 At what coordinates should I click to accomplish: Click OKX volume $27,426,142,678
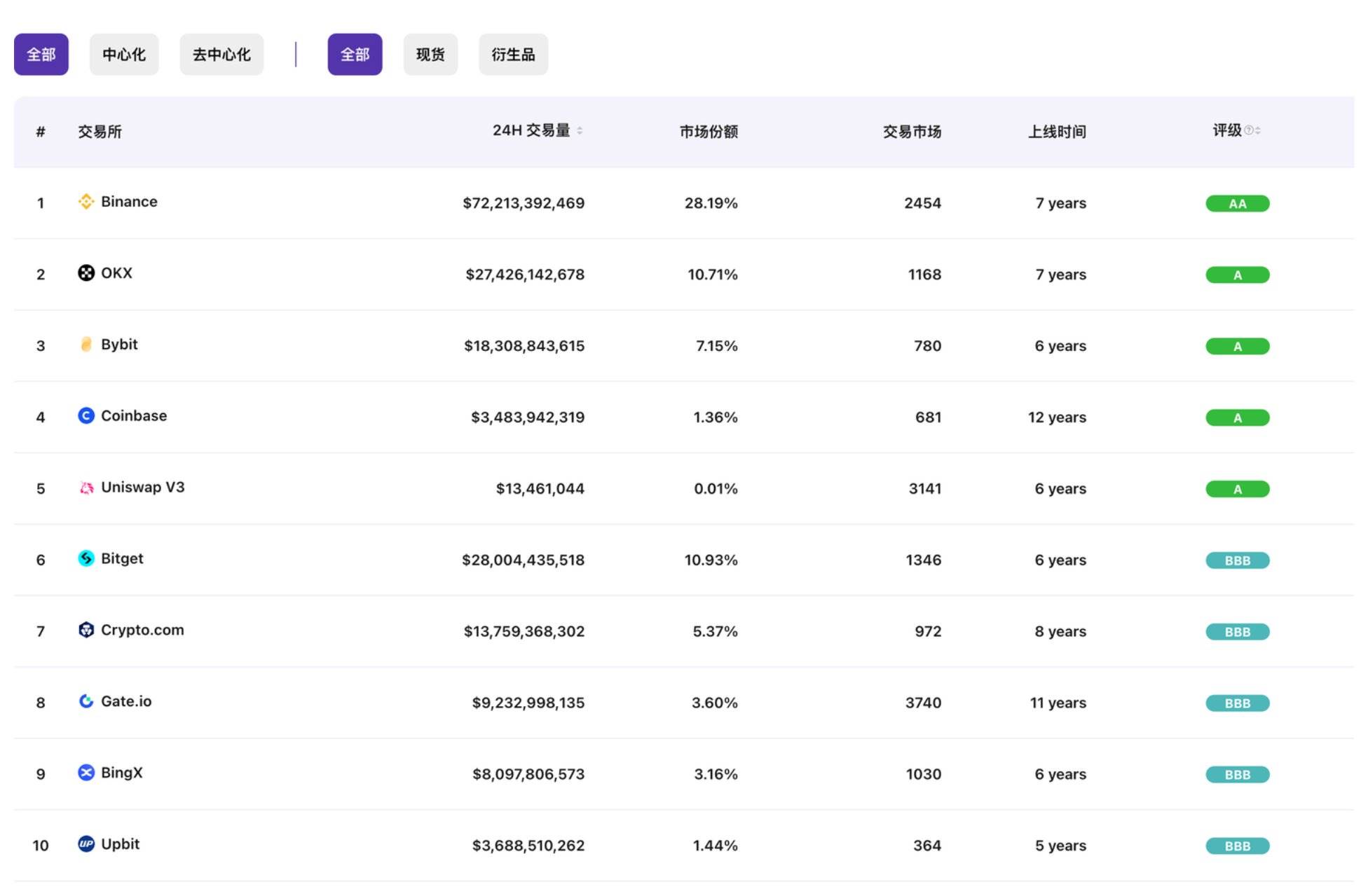tap(525, 275)
